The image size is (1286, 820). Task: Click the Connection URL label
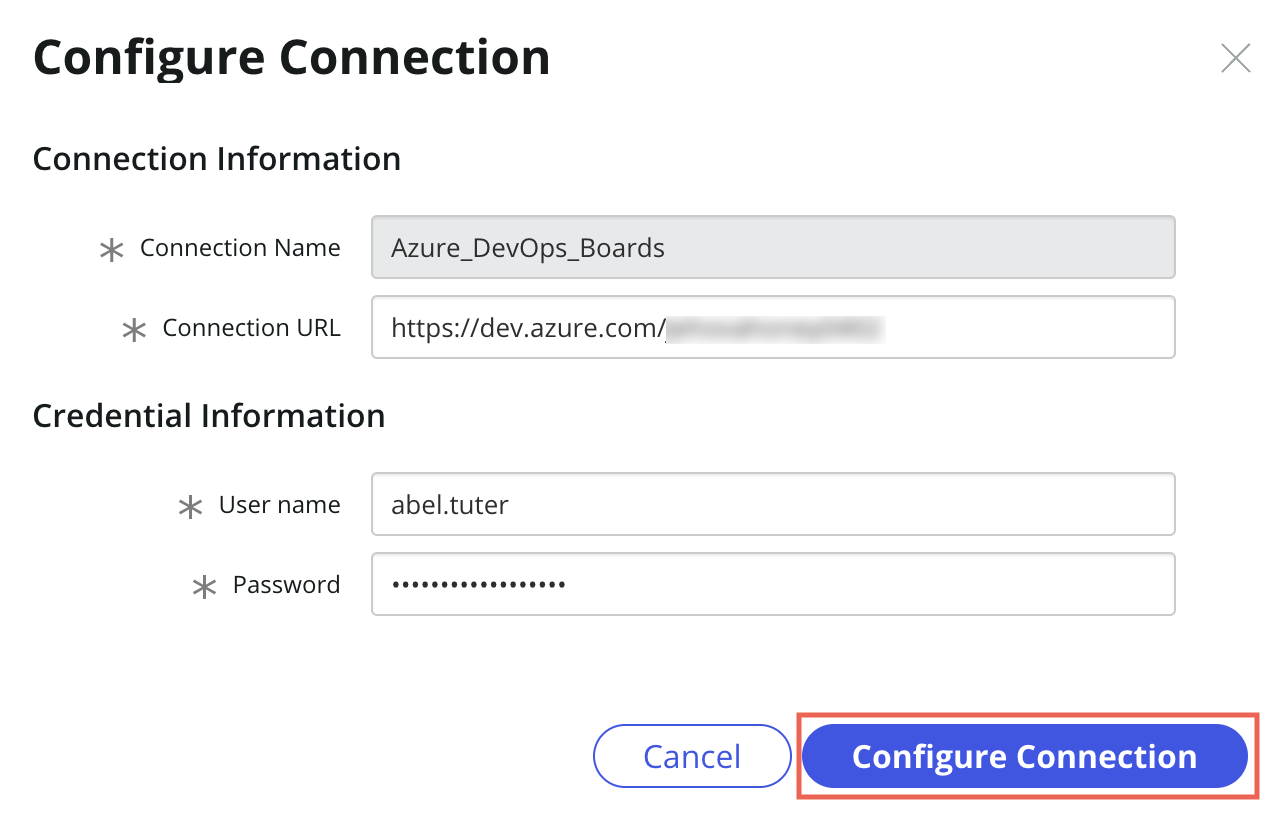[x=251, y=328]
